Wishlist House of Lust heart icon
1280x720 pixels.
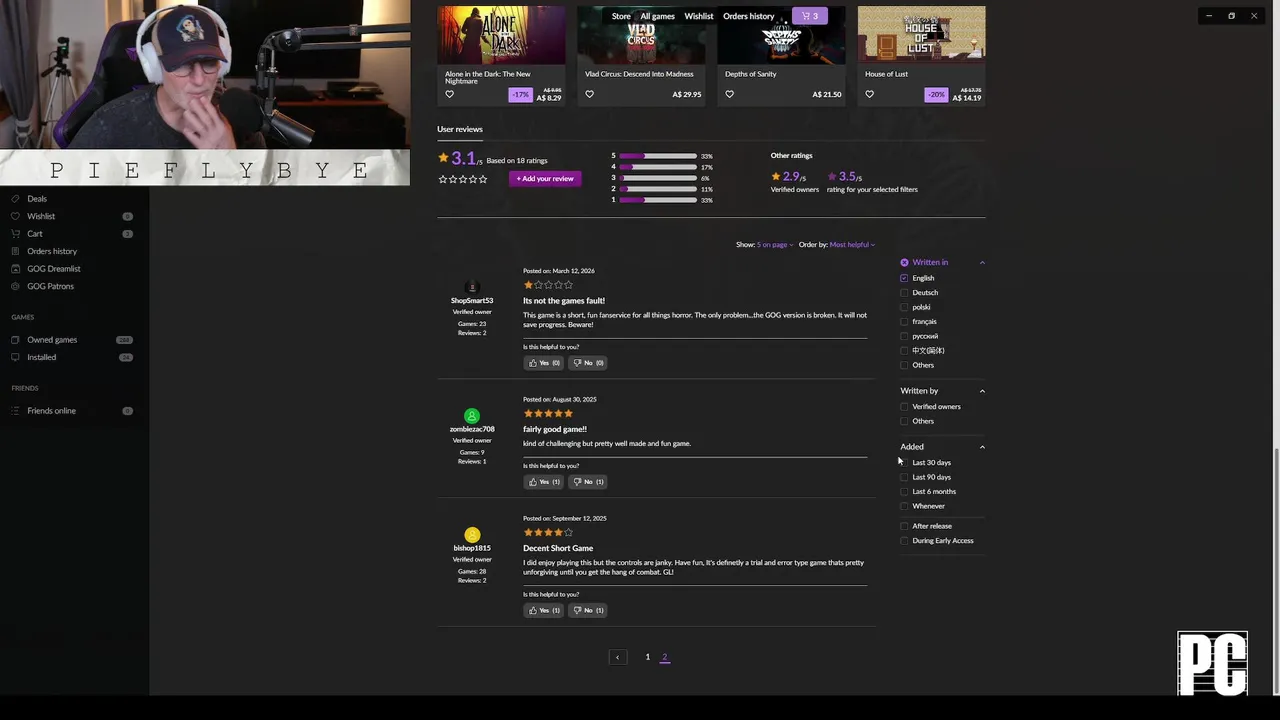click(869, 95)
